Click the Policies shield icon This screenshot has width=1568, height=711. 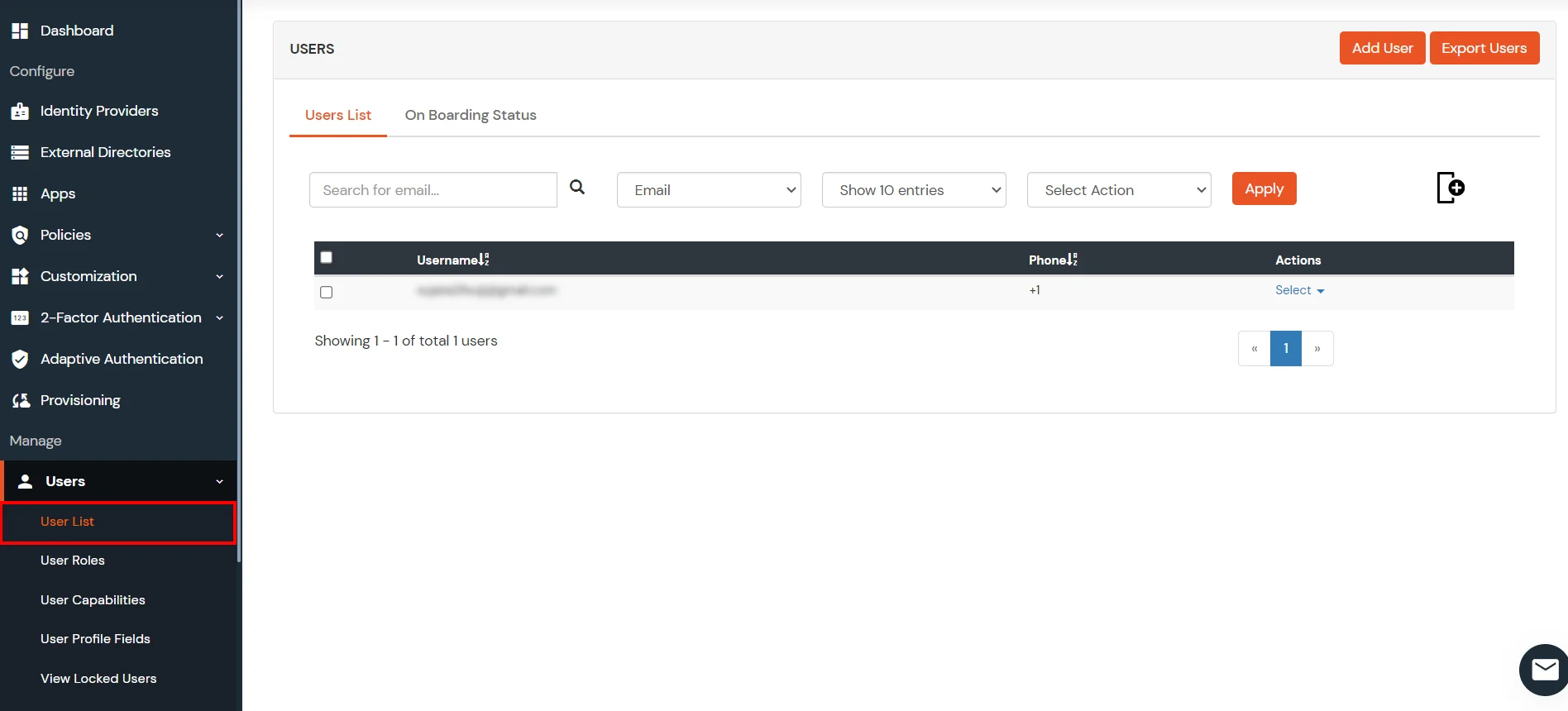tap(20, 235)
